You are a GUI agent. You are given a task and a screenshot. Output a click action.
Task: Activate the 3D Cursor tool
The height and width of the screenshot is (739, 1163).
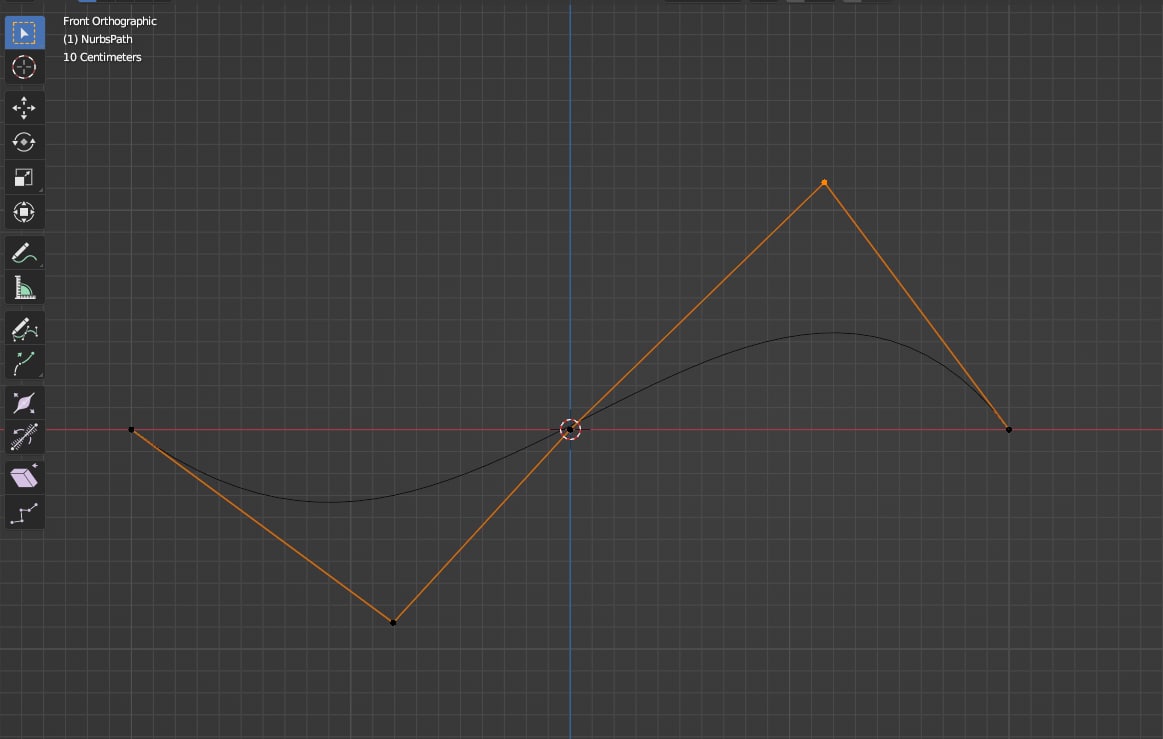(x=24, y=67)
